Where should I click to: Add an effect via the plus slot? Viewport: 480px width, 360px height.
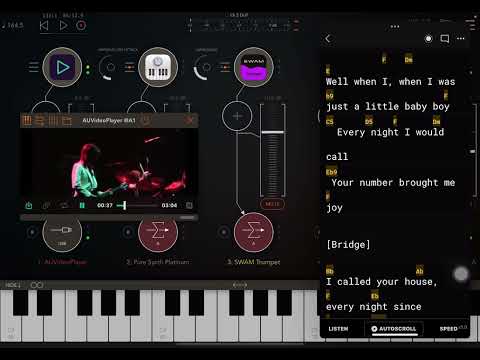(237, 116)
